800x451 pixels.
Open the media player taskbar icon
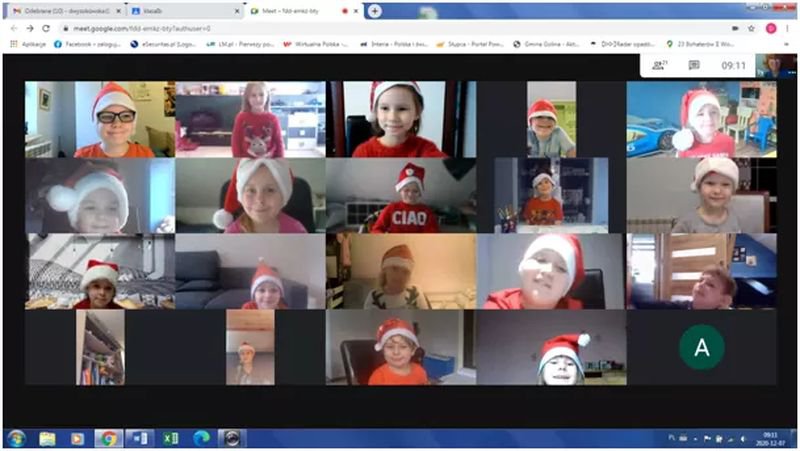coord(78,438)
